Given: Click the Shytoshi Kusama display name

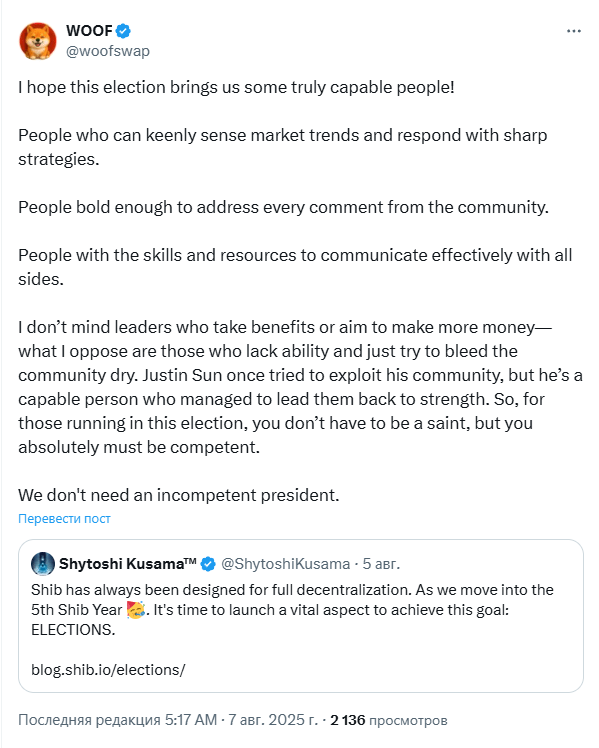Looking at the screenshot, I should click(127, 564).
